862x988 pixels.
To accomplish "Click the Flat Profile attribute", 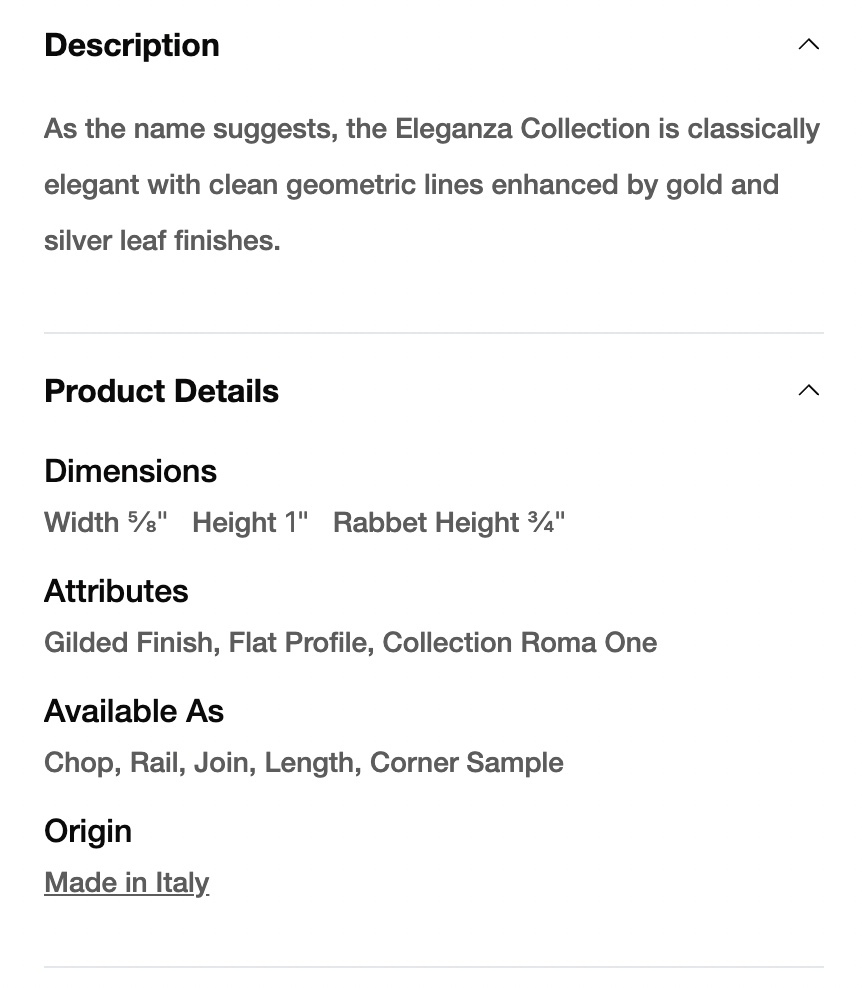I will (299, 642).
